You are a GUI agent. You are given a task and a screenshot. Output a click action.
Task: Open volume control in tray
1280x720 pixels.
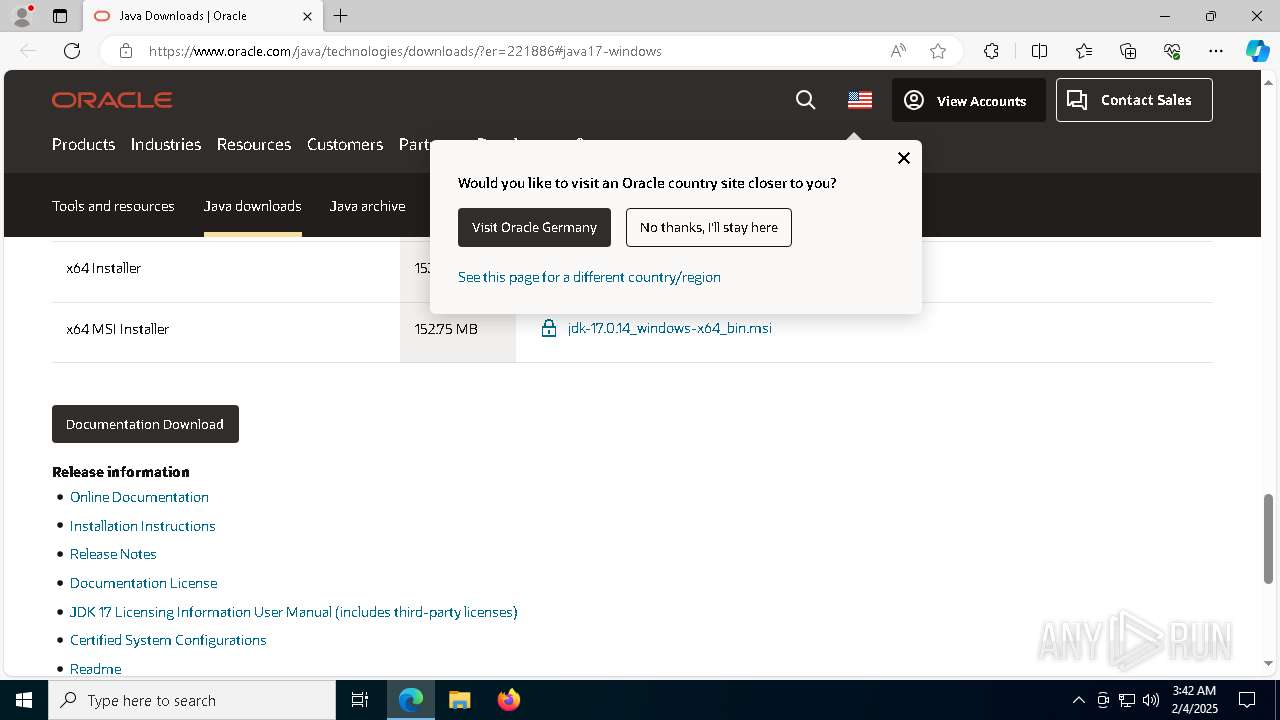[1151, 700]
